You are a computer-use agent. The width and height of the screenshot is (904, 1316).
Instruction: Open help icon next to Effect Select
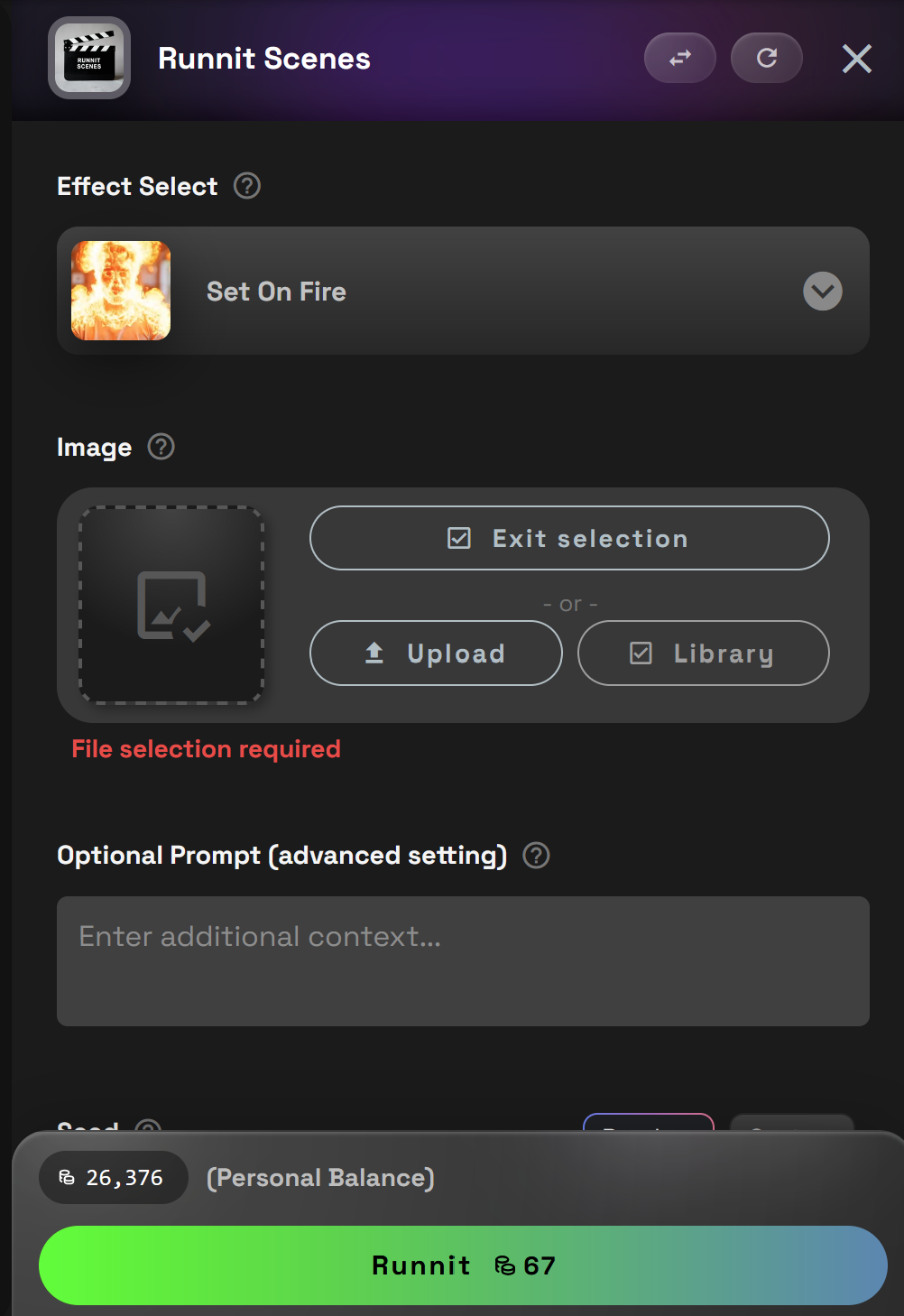[247, 186]
